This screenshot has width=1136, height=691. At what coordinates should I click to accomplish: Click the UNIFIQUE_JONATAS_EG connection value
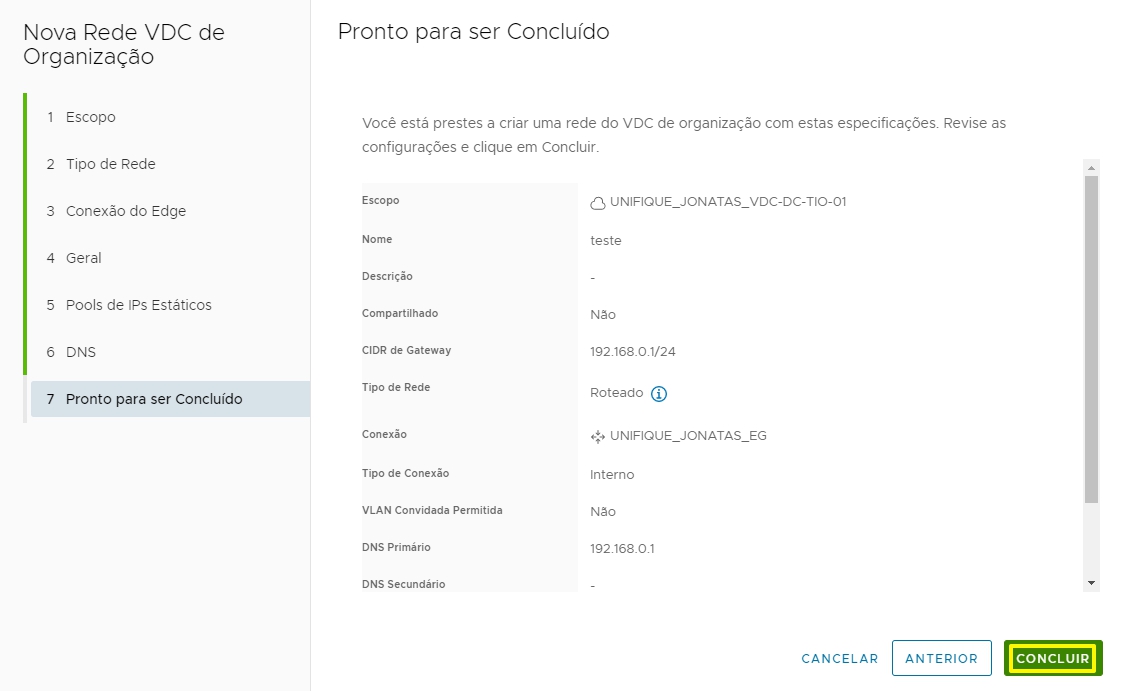[x=688, y=435]
